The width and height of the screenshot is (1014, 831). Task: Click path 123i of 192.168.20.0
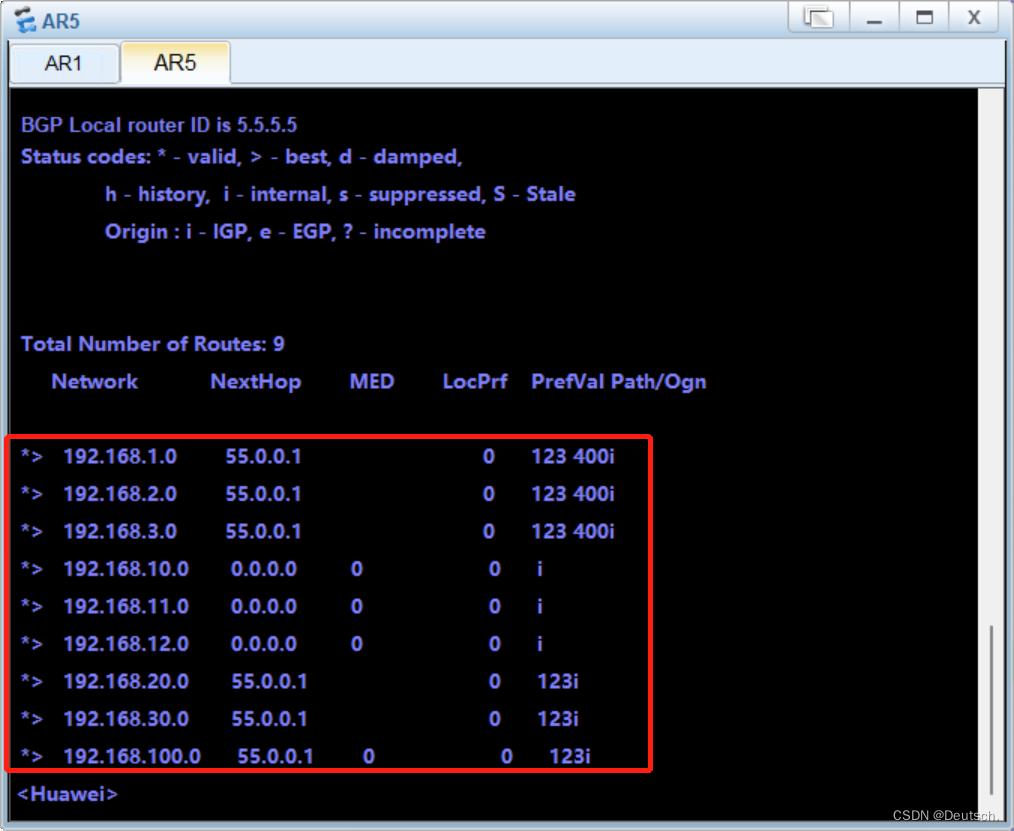(x=558, y=682)
